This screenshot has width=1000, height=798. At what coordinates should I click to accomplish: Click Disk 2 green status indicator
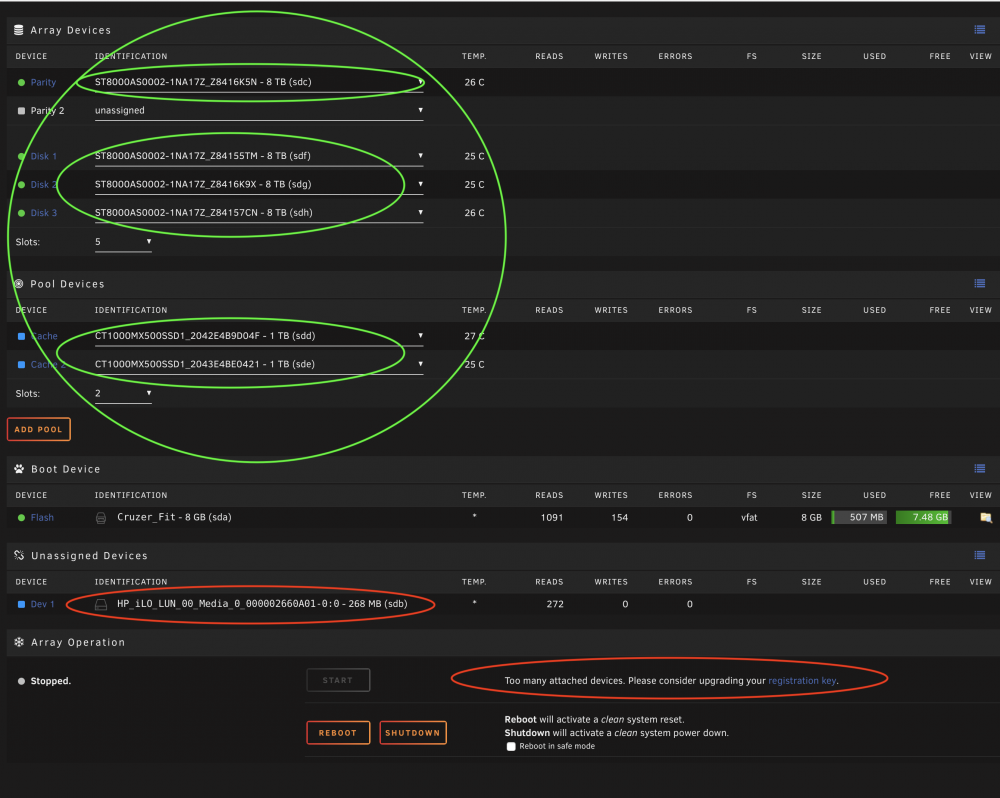pyautogui.click(x=21, y=184)
